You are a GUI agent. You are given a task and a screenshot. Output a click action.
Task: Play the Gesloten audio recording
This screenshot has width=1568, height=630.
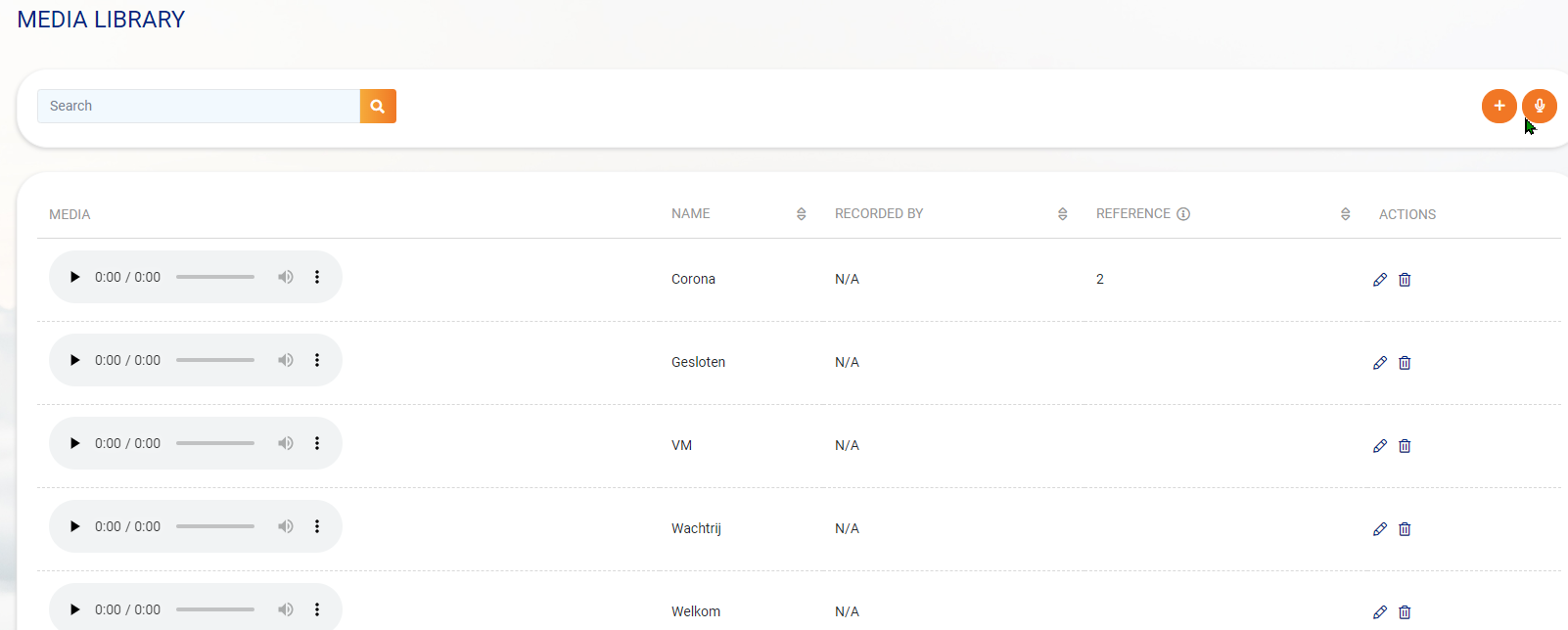coord(74,360)
